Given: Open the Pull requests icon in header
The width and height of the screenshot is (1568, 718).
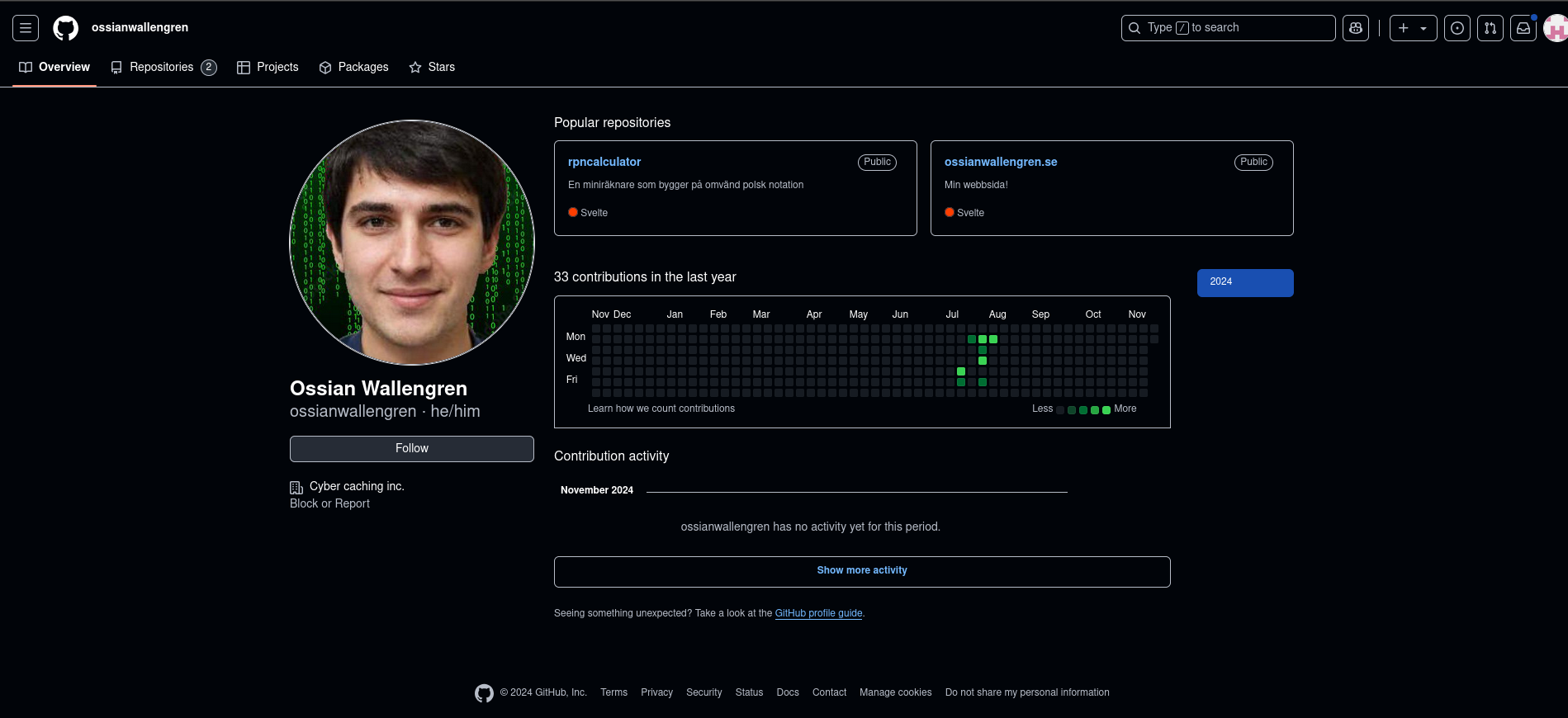Looking at the screenshot, I should (1490, 28).
